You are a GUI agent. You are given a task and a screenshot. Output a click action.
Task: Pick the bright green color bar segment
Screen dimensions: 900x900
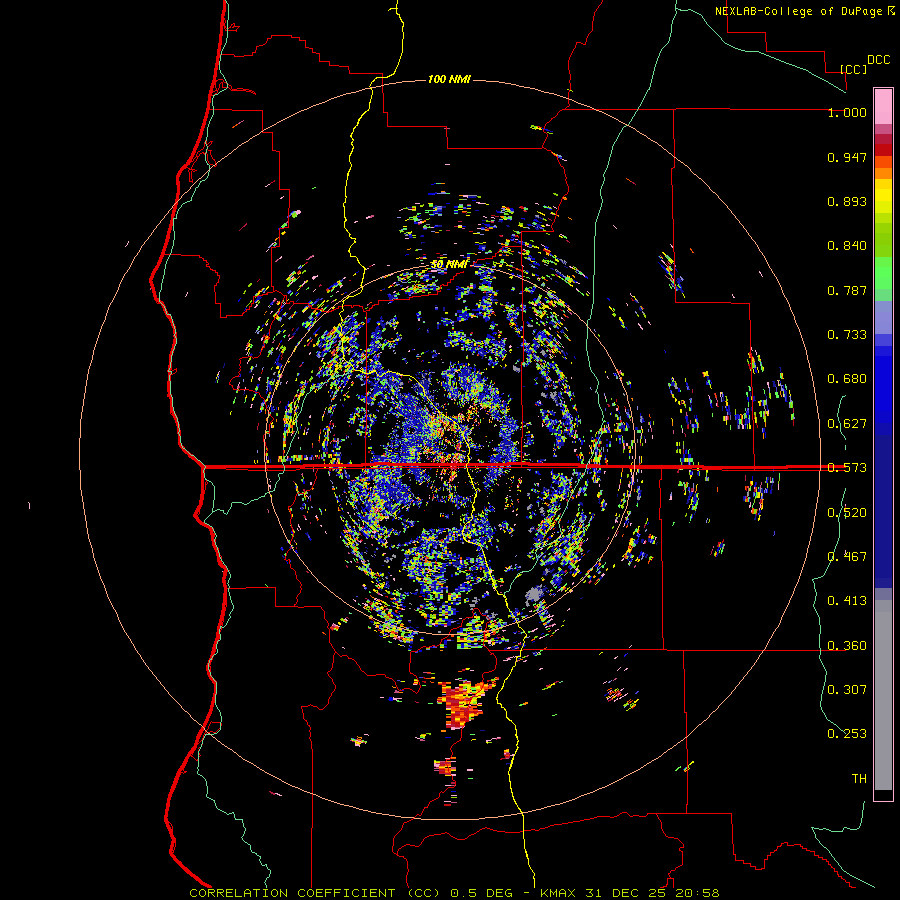[883, 273]
